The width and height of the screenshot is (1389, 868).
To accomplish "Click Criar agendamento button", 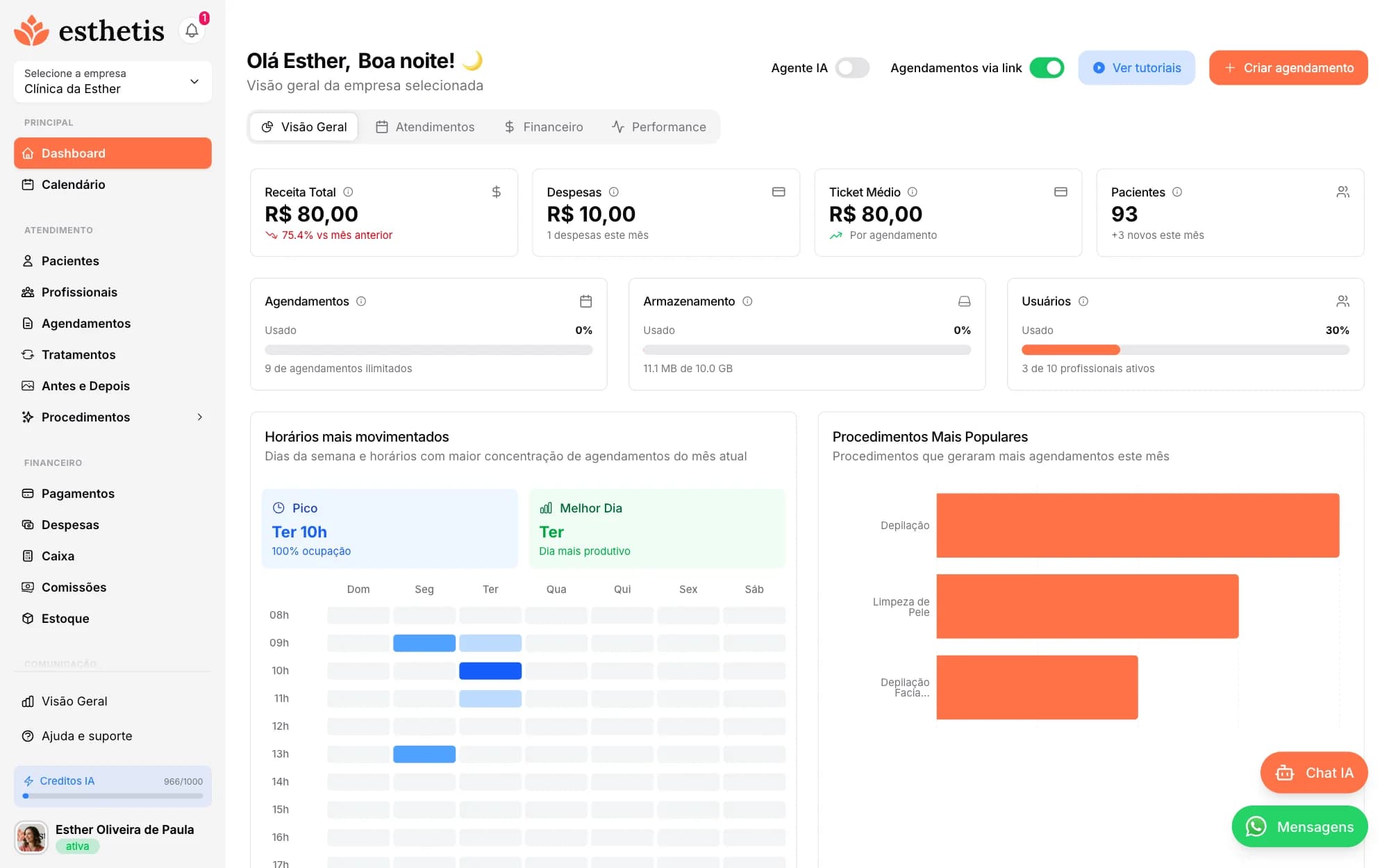I will point(1288,67).
